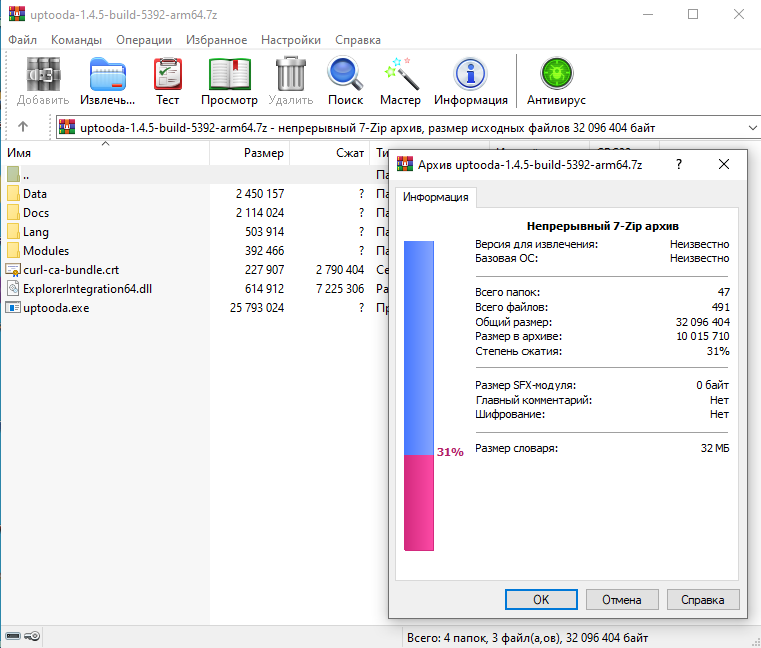This screenshot has width=761, height=648.
Task: Select the Modules folder name
Action: [46, 250]
